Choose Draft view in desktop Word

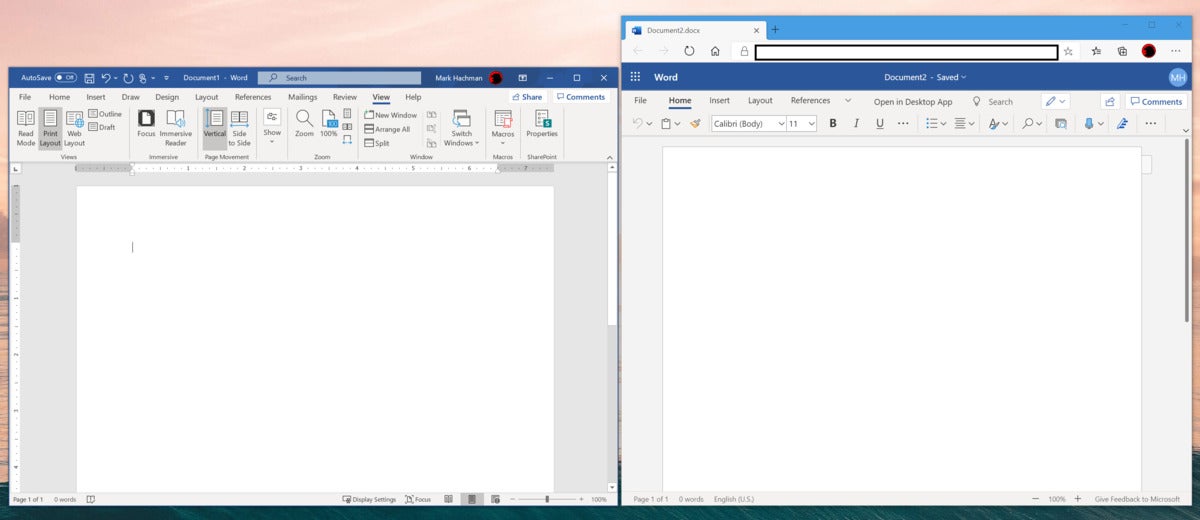(102, 127)
